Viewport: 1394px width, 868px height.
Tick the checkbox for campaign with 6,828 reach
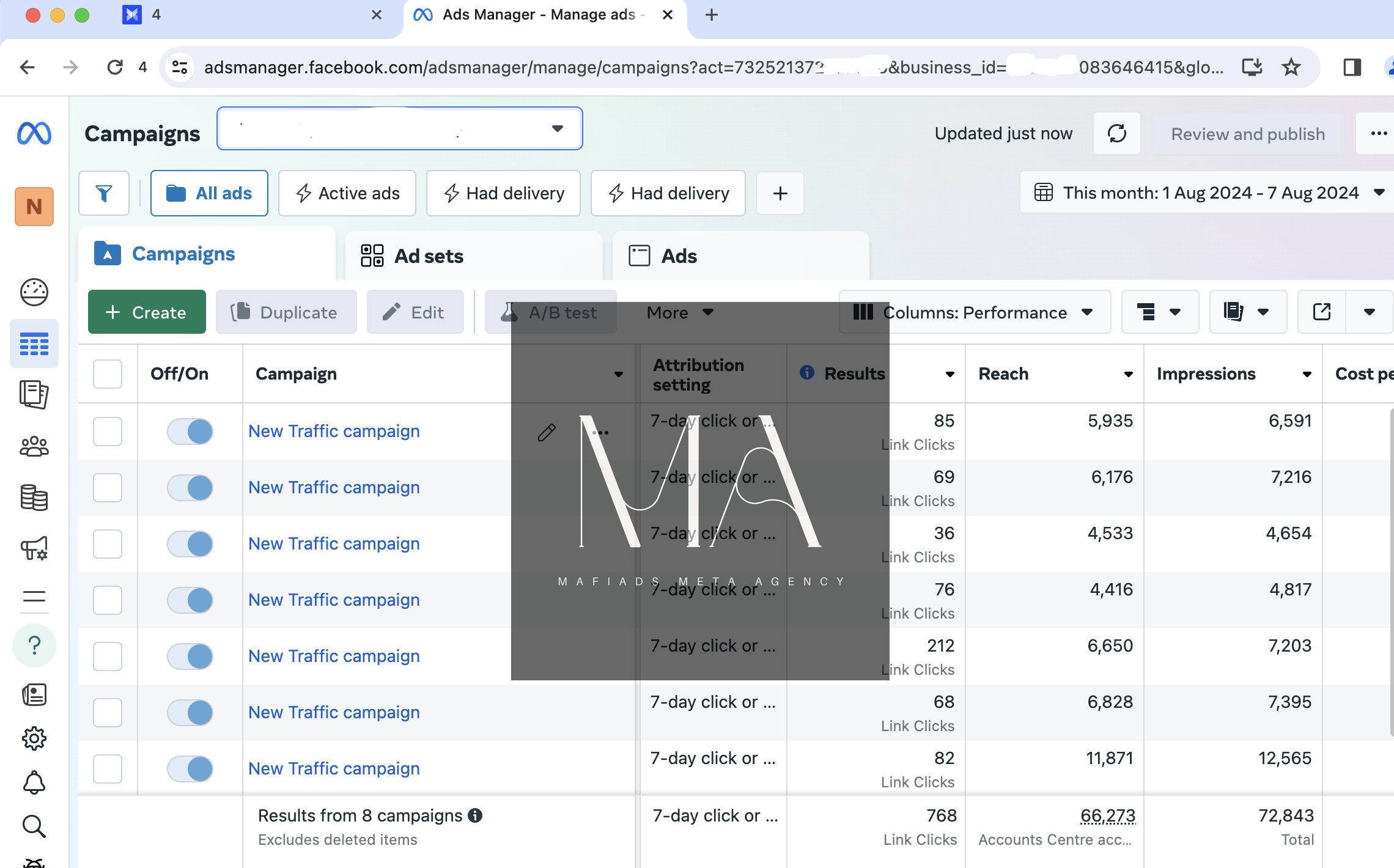click(108, 712)
